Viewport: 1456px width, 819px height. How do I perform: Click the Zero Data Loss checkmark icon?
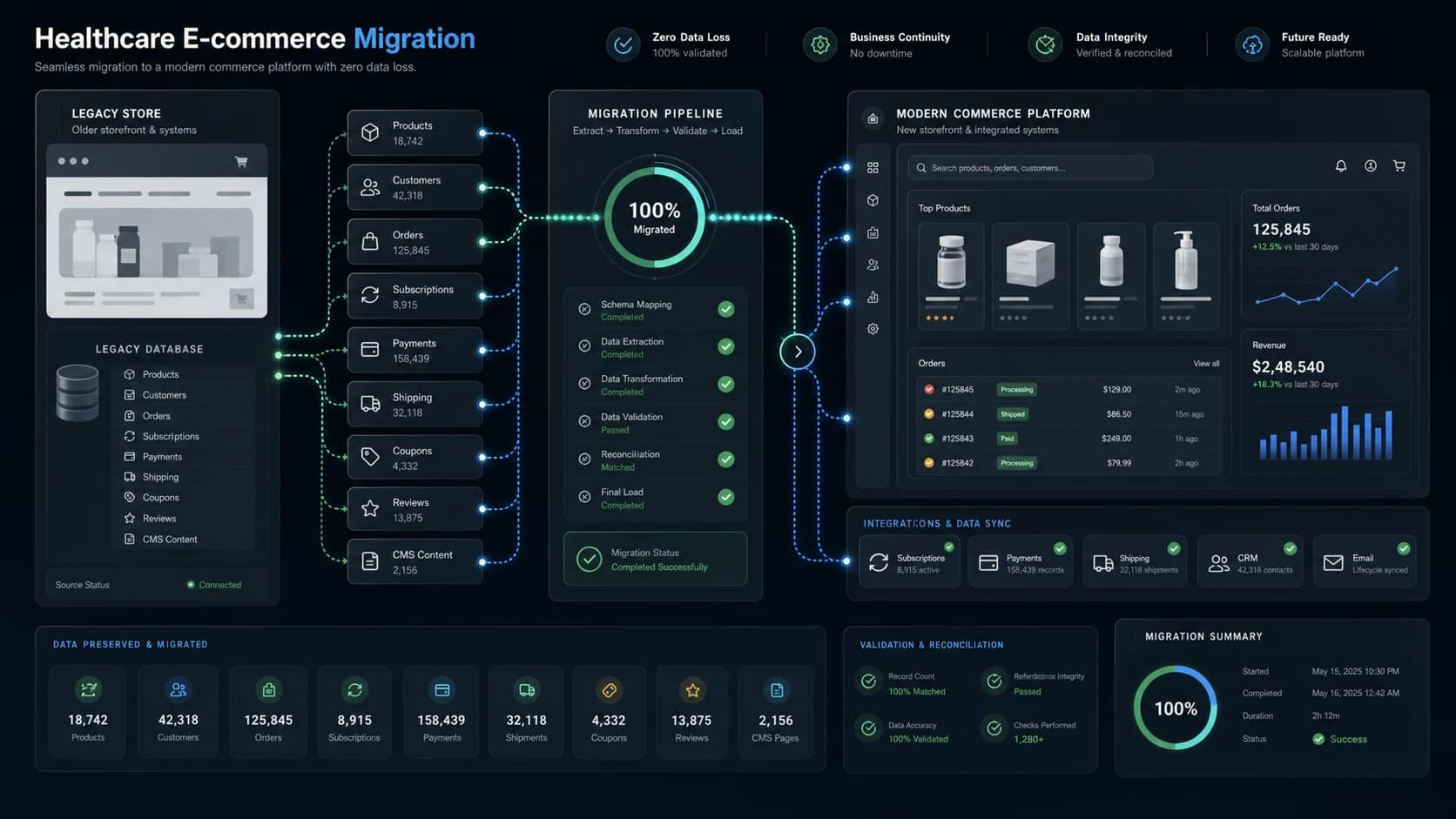click(x=624, y=44)
